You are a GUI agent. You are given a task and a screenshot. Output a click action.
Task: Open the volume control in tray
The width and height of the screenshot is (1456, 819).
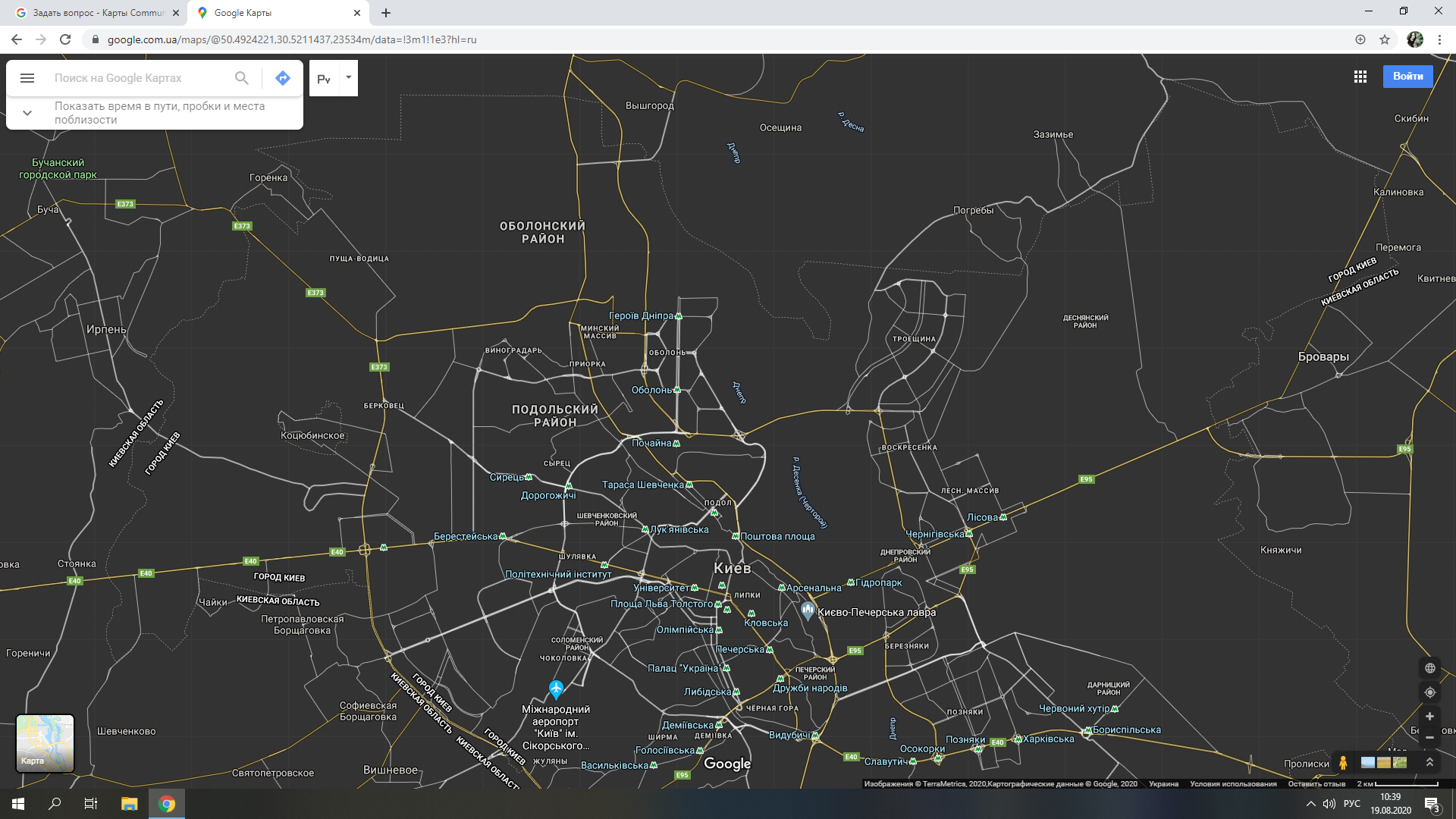pos(1329,804)
